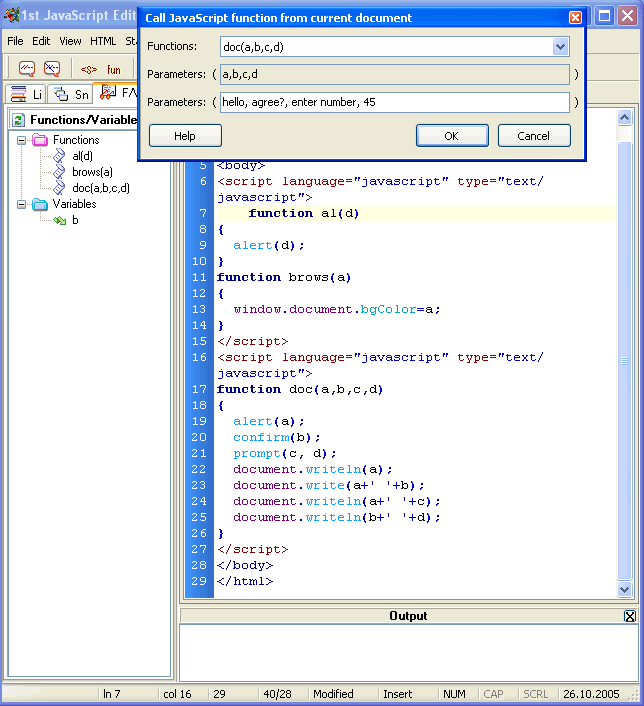Click the 'Insert' status bar entry
This screenshot has width=644, height=706.
pos(398,694)
